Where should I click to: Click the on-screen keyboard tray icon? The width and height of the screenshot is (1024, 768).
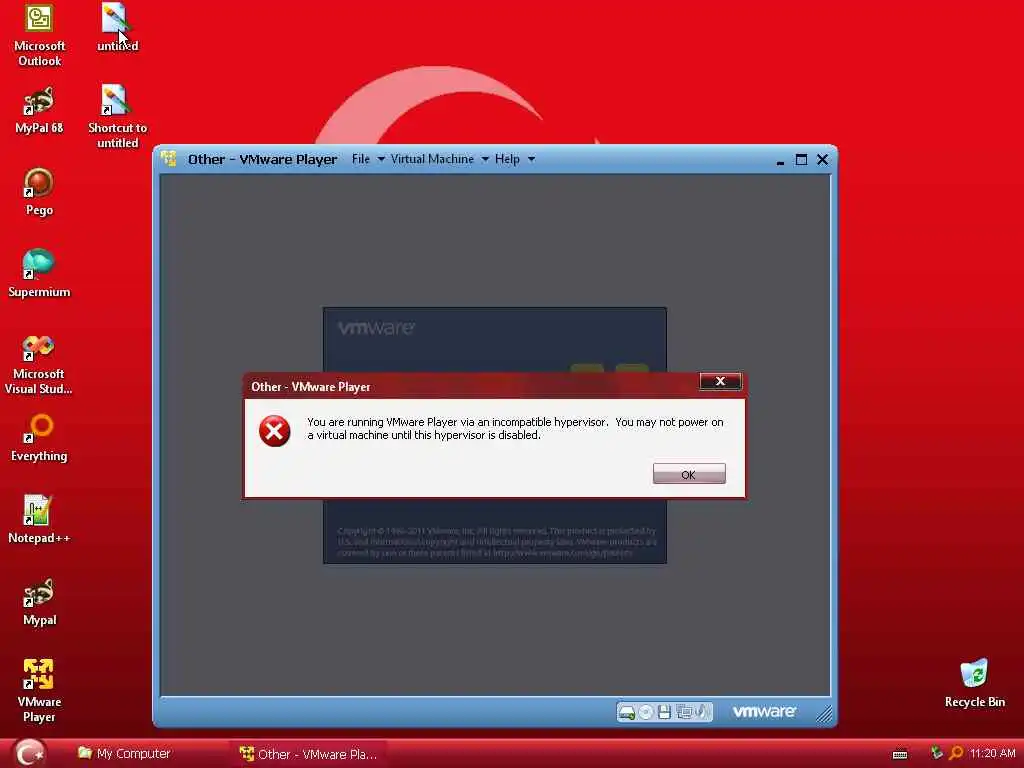point(900,755)
